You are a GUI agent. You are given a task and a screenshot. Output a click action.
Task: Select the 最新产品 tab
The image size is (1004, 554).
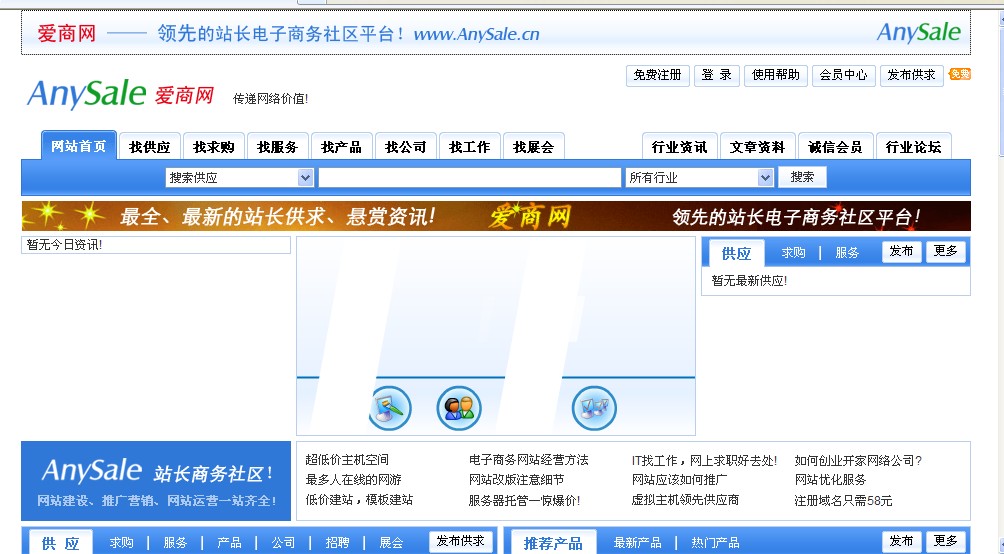637,542
